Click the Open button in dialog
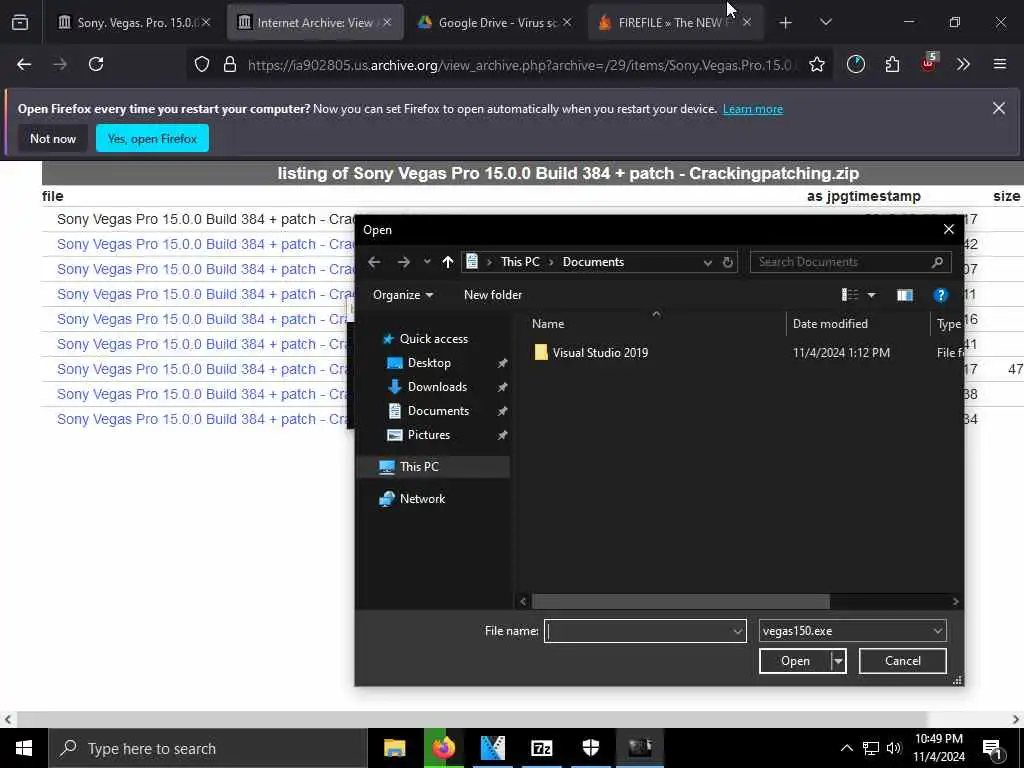Screen dimensions: 1024x768 coord(795,661)
